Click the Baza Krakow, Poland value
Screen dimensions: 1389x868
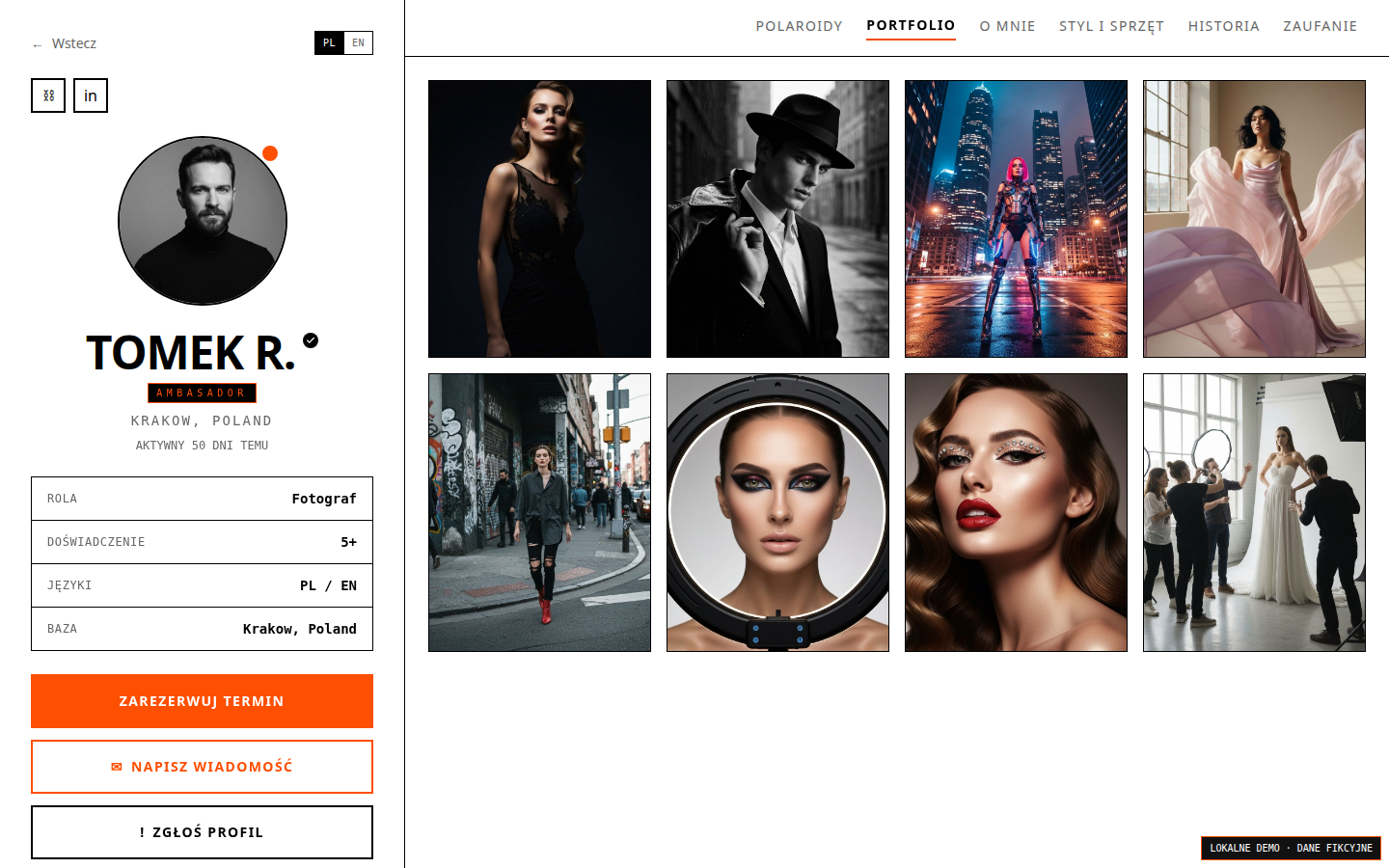[x=299, y=629]
